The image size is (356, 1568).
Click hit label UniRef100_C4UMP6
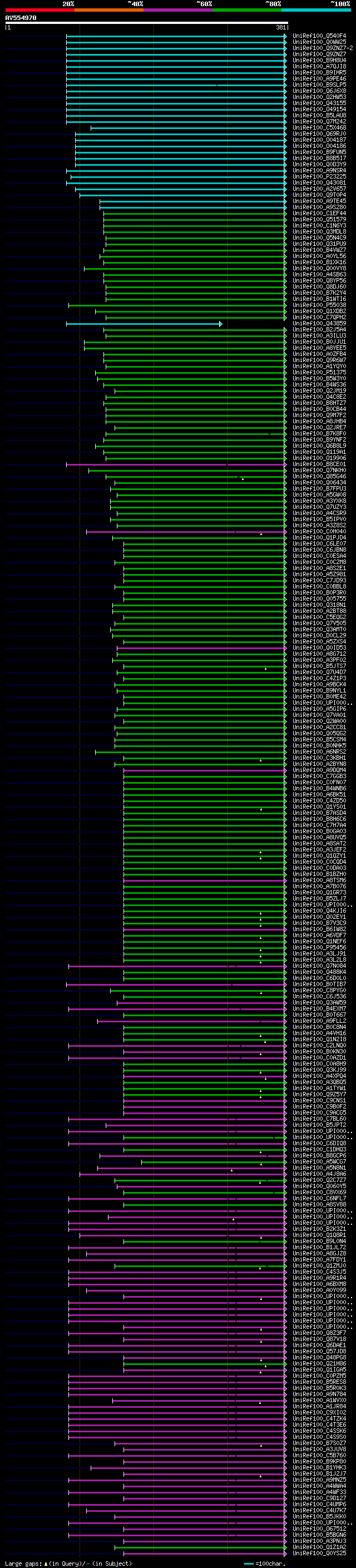[319, 1504]
